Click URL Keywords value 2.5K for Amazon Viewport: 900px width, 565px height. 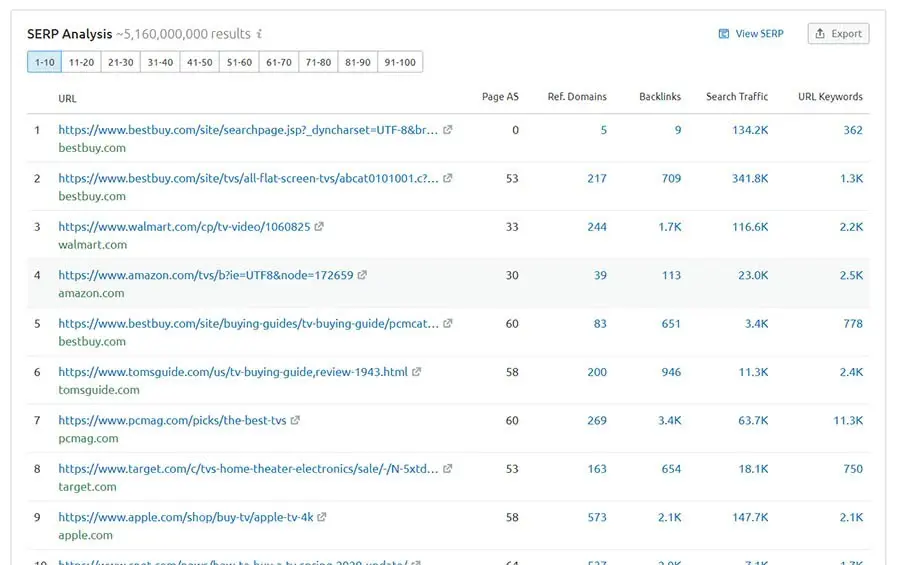point(850,275)
